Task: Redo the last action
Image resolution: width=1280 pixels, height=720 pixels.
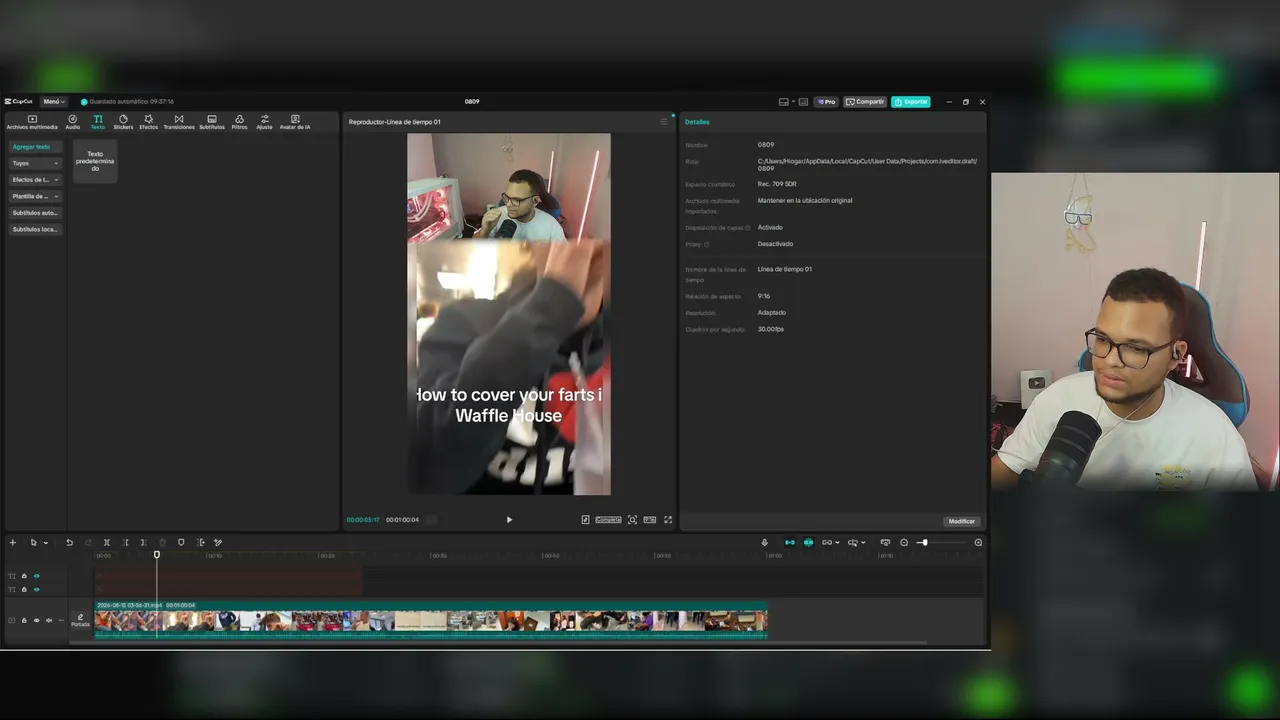Action: pyautogui.click(x=88, y=543)
